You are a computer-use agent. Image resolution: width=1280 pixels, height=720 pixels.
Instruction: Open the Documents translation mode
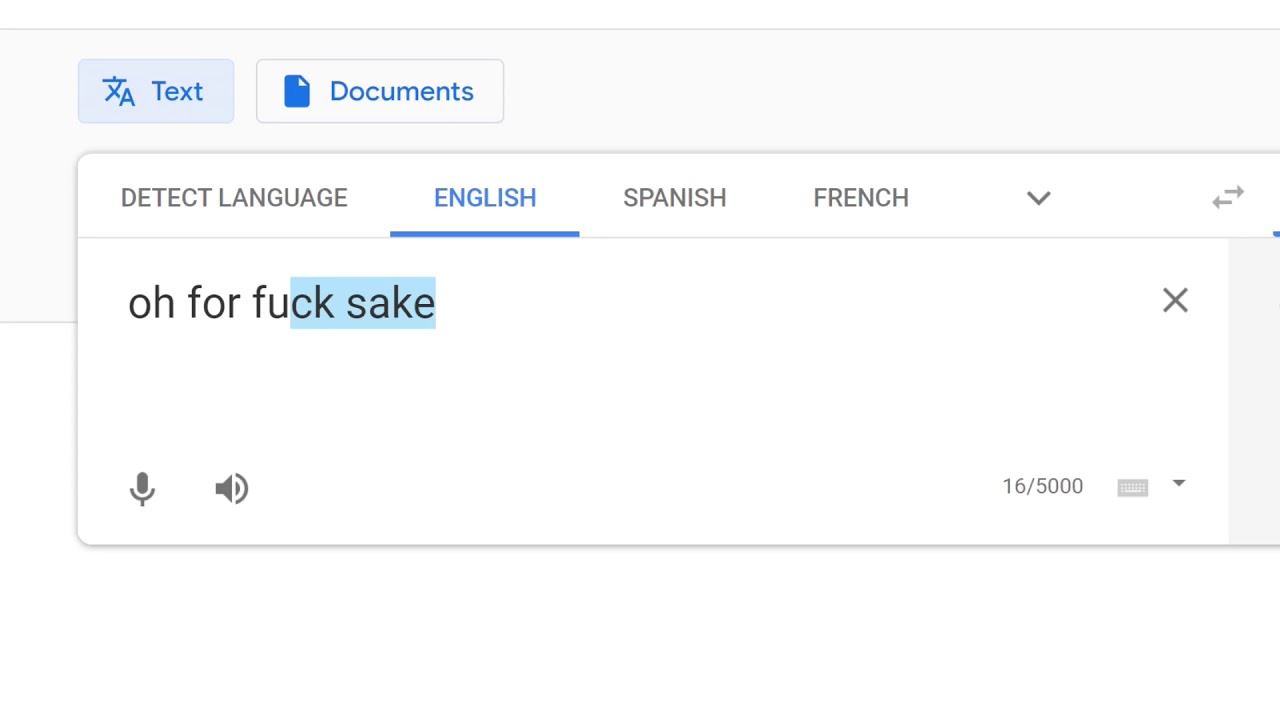click(380, 91)
